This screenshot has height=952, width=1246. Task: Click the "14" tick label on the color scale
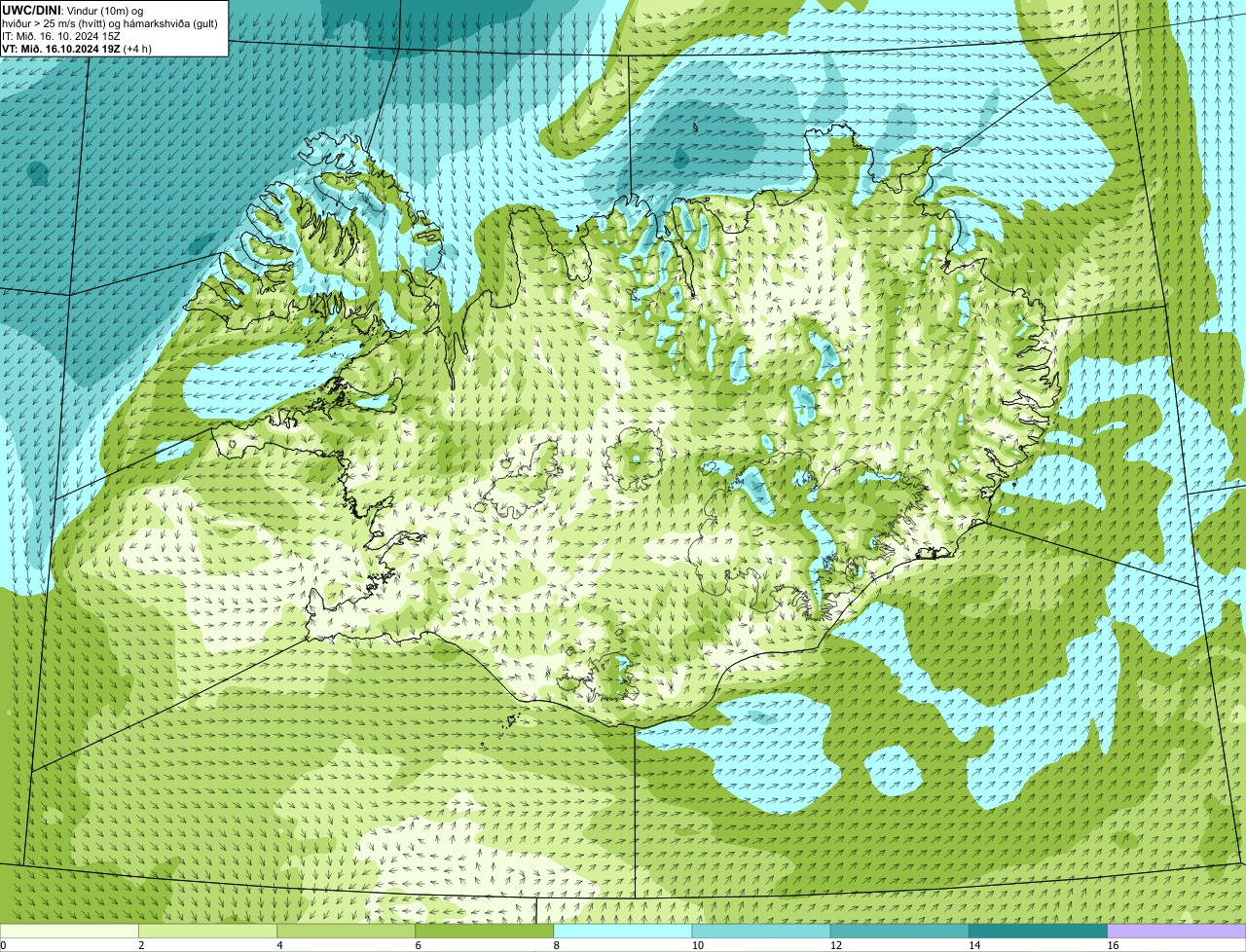[975, 945]
